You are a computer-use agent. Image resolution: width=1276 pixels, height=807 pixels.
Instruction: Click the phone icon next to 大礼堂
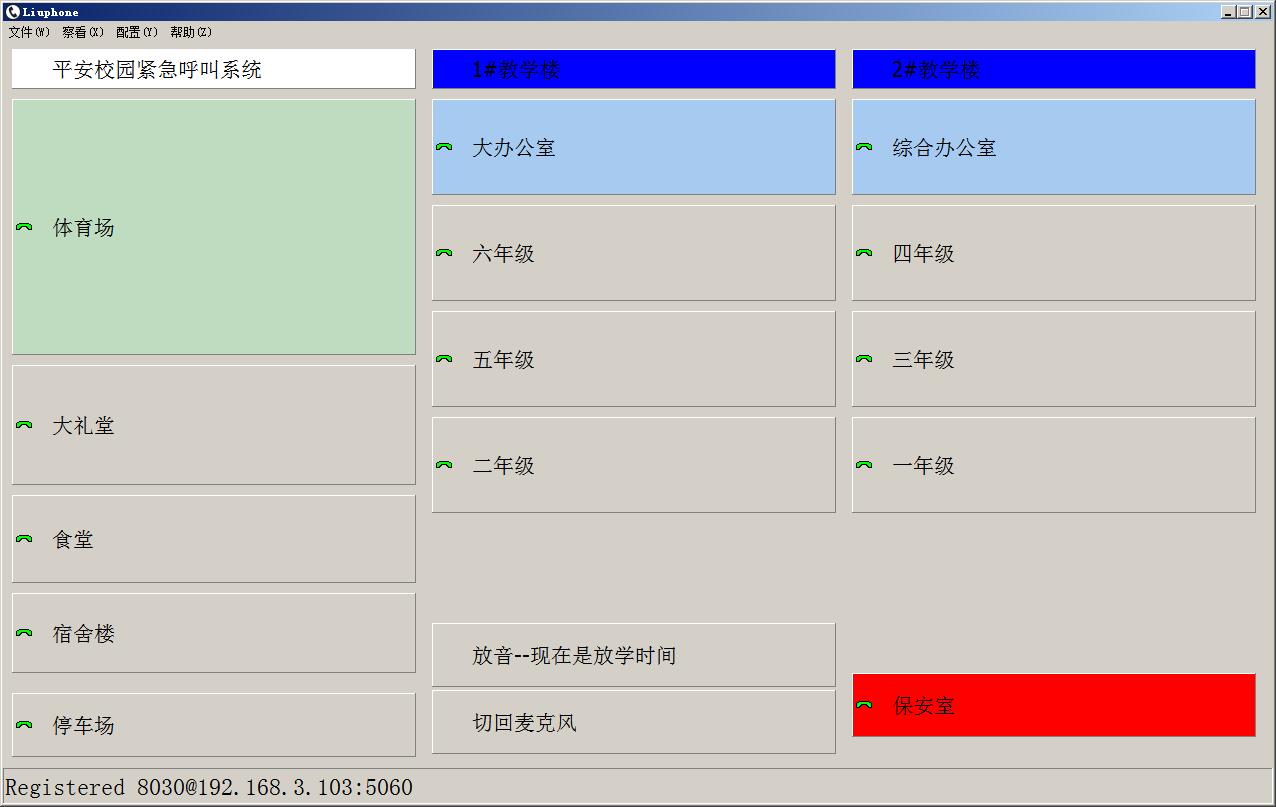(24, 425)
